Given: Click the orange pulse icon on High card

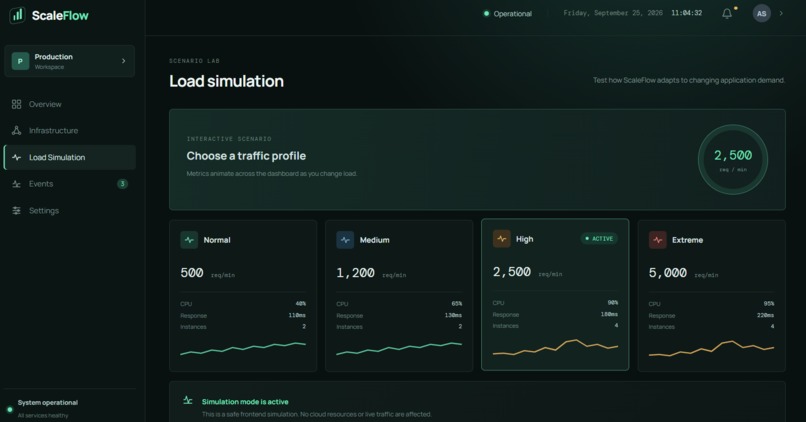Looking at the screenshot, I should 501,239.
